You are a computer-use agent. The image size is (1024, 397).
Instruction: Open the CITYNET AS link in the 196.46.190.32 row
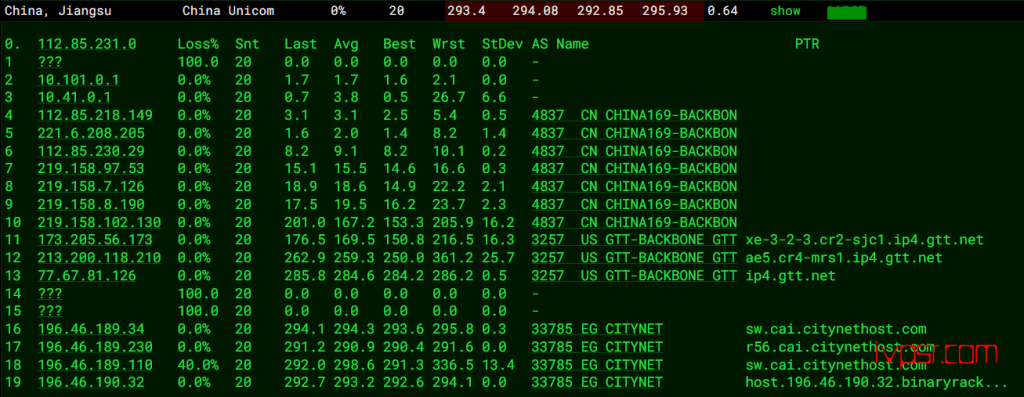pyautogui.click(x=597, y=382)
